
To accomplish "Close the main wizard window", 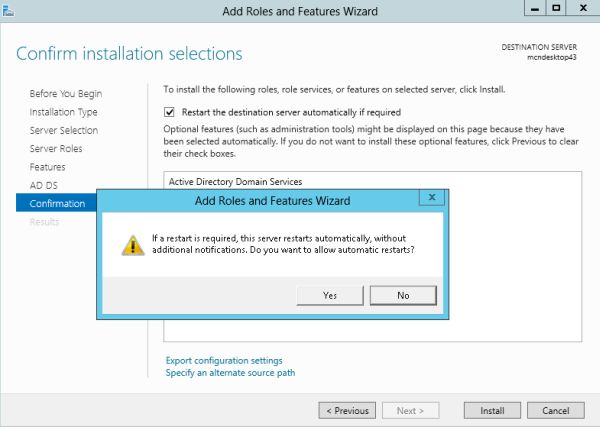I will [x=581, y=9].
